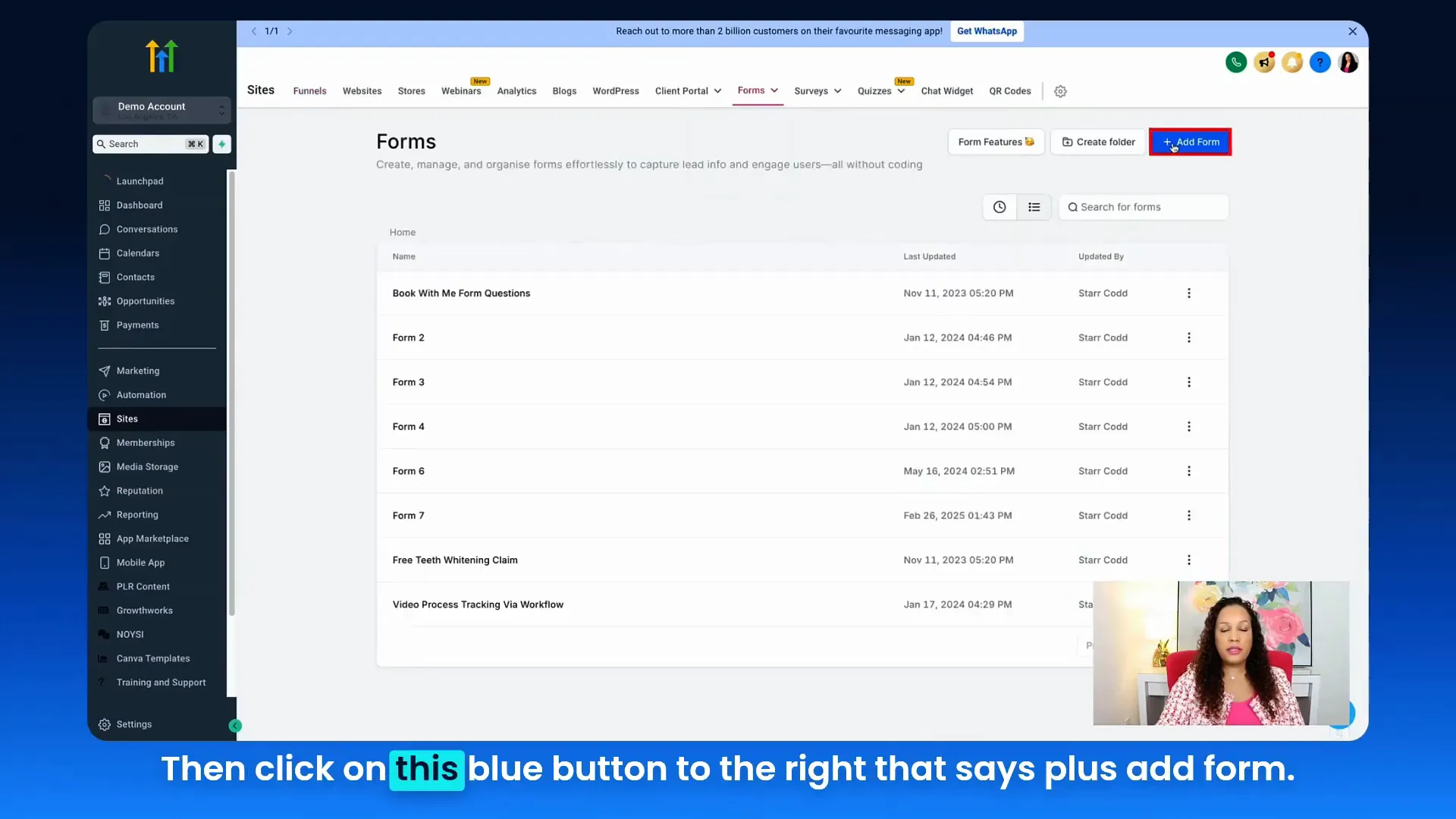
Task: Click the Create folder button
Action: 1098,143
